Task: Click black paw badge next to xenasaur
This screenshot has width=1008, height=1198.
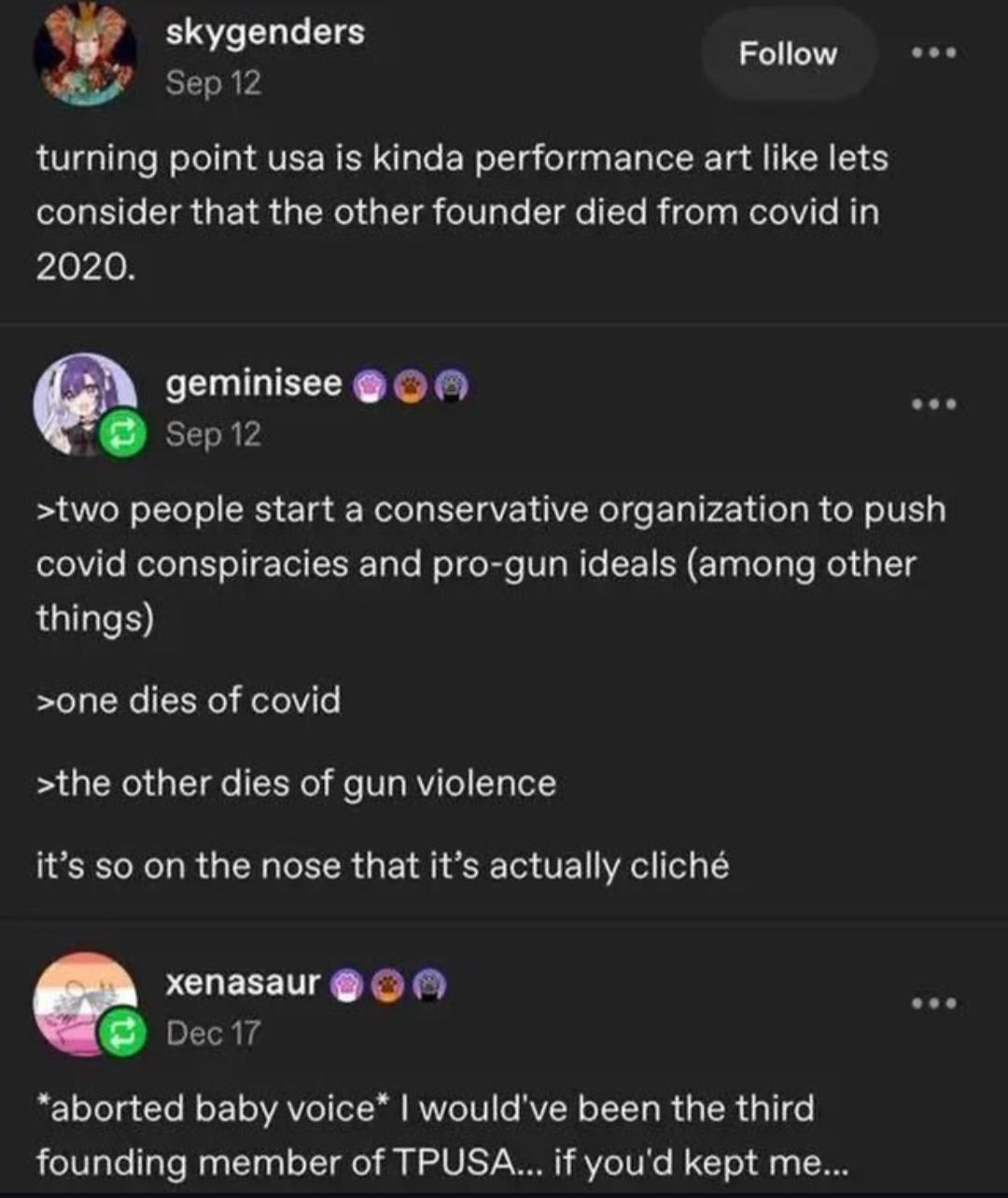Action: click(x=428, y=984)
